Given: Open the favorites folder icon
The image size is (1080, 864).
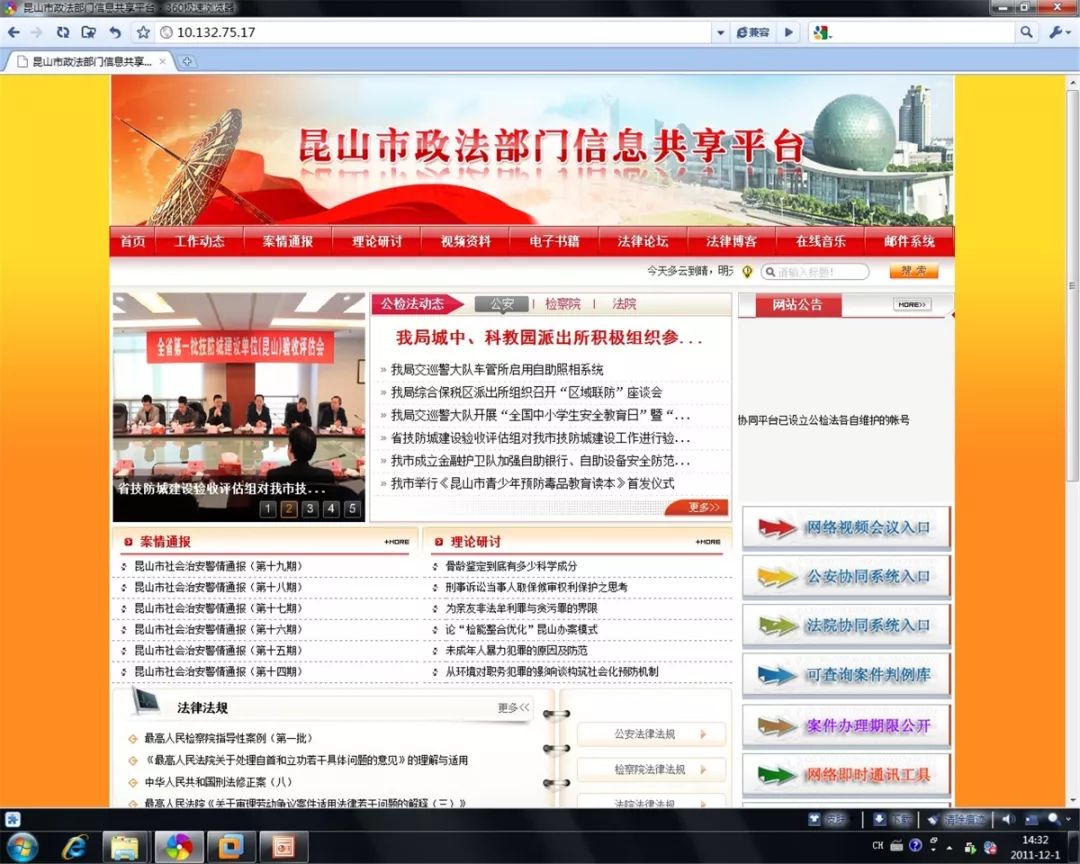Looking at the screenshot, I should coord(89,32).
